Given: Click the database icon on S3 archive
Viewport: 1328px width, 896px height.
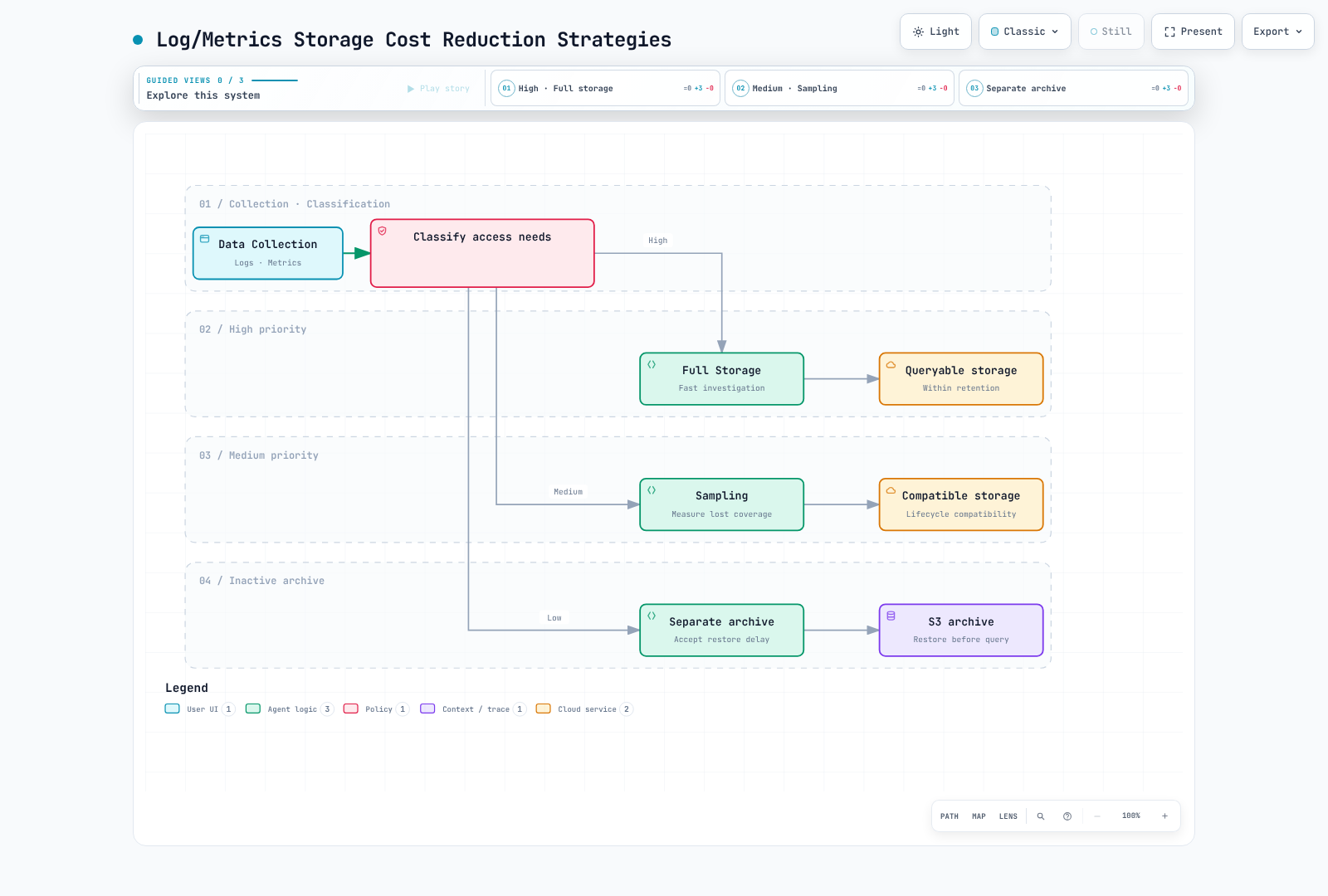Looking at the screenshot, I should pyautogui.click(x=891, y=616).
